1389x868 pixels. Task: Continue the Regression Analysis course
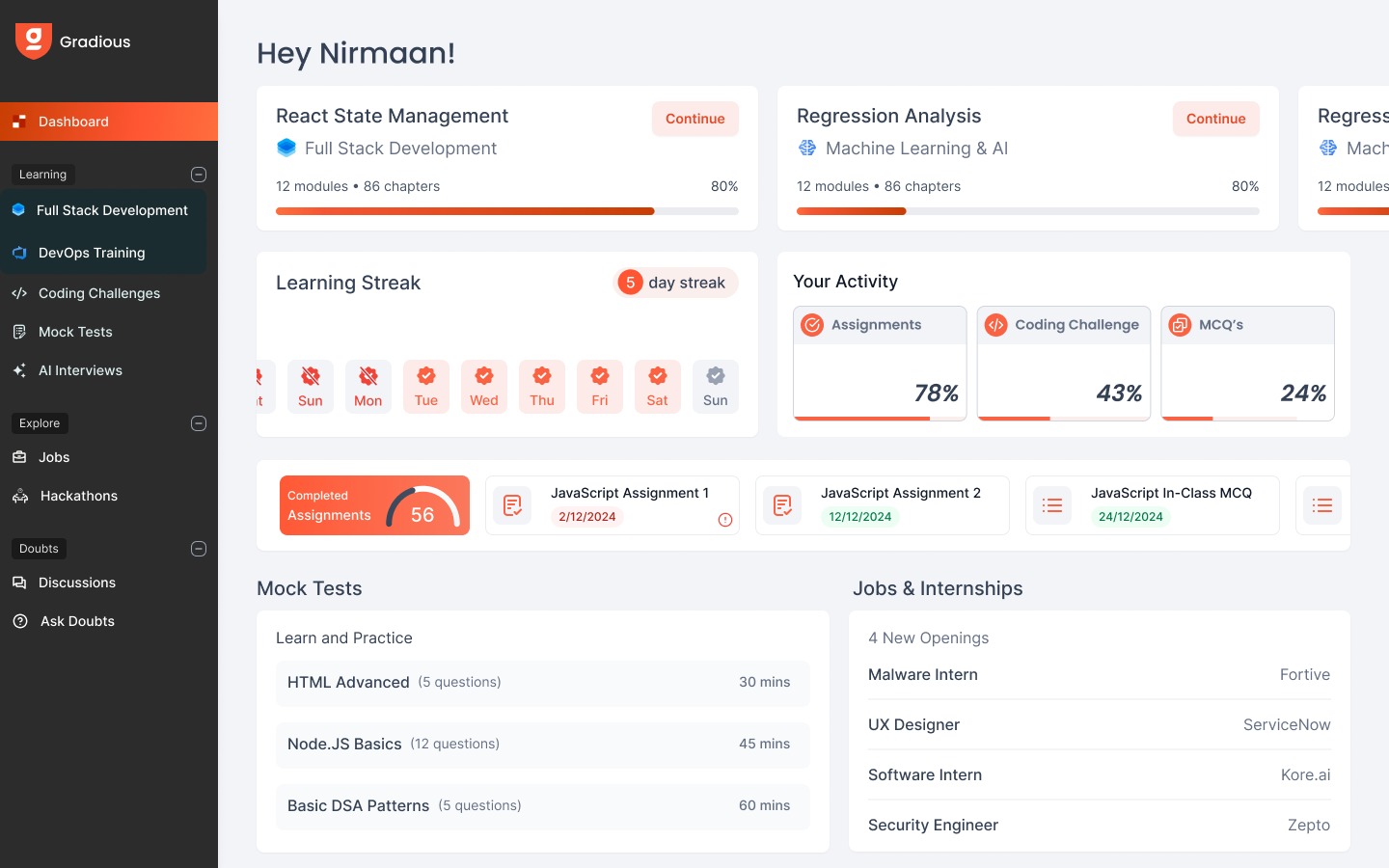[x=1215, y=119]
